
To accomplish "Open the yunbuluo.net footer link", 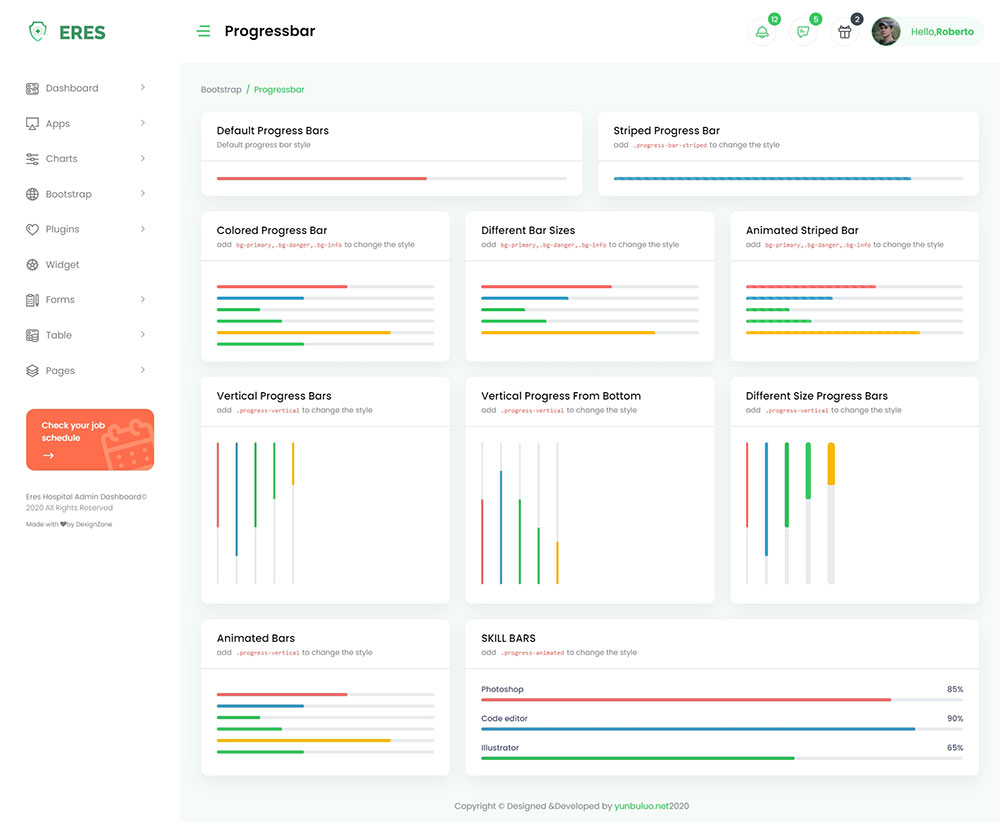I will tap(642, 806).
